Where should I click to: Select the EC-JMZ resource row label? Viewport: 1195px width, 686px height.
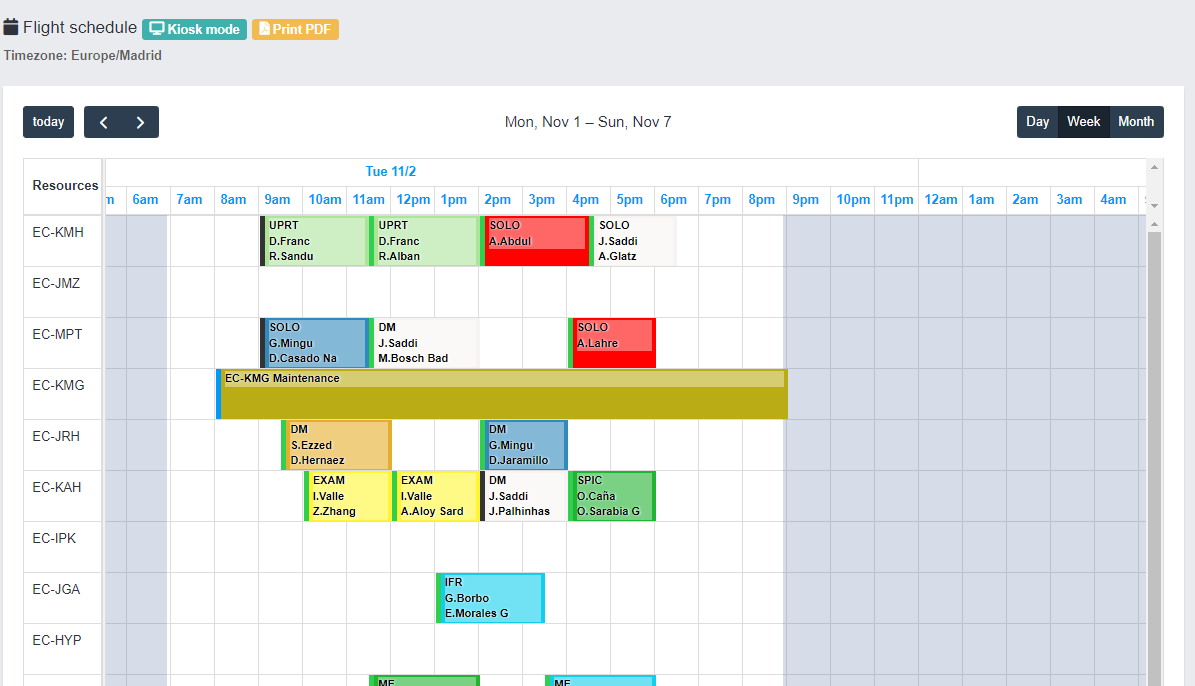coord(56,284)
